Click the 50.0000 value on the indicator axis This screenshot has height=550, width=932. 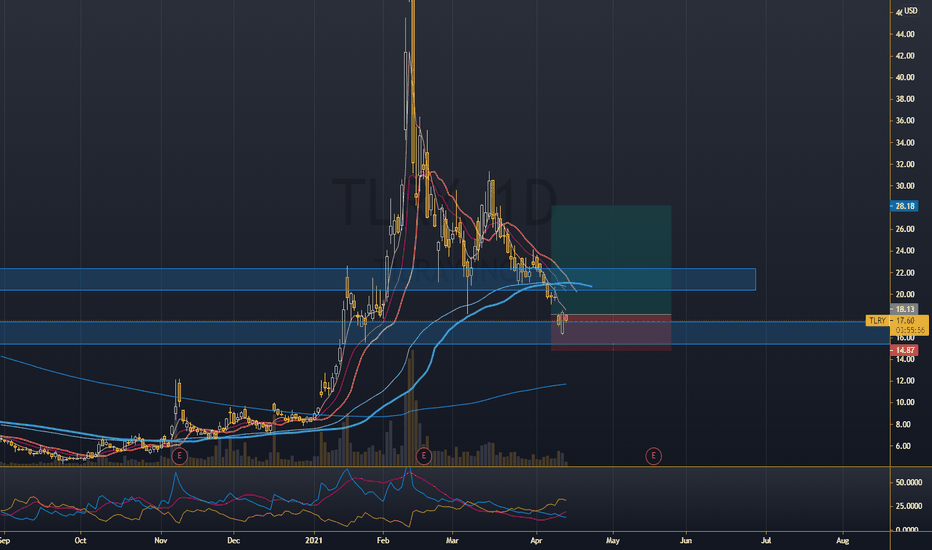[x=909, y=482]
